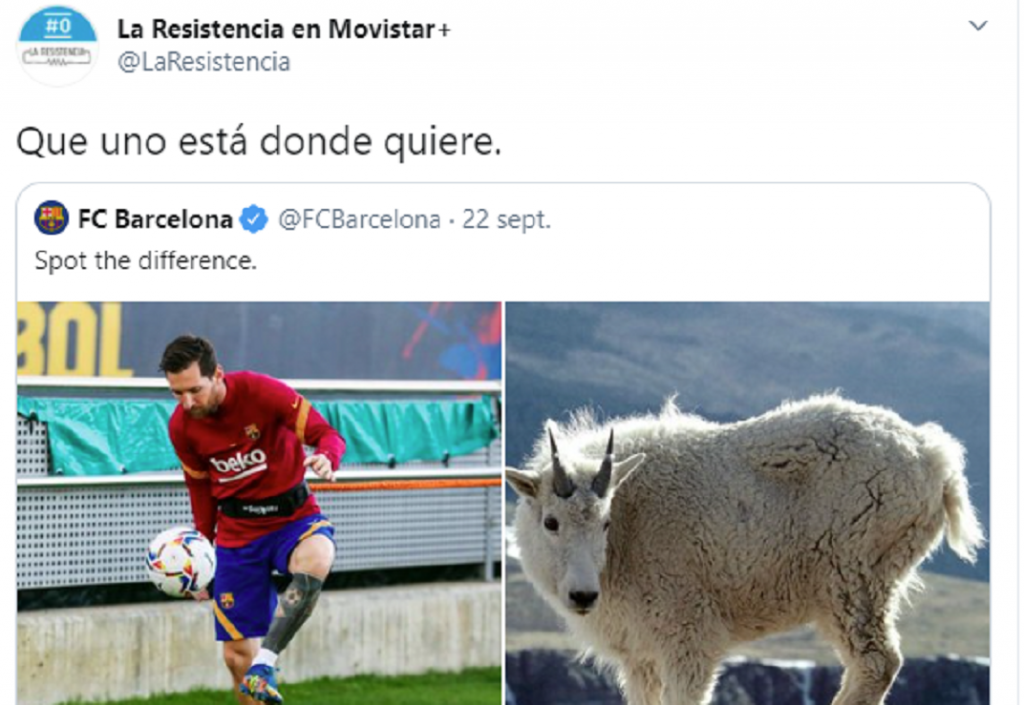Click the soccer ball in left photo

[x=181, y=563]
